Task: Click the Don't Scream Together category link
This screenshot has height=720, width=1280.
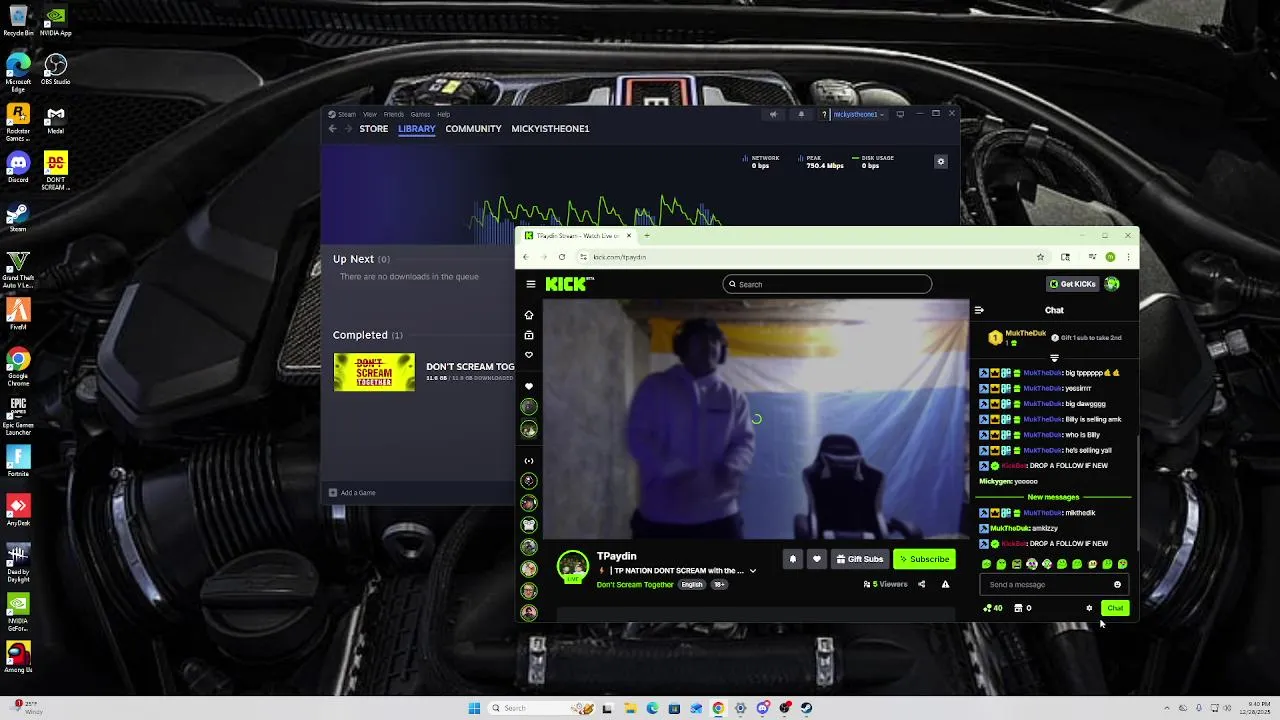Action: [x=635, y=584]
